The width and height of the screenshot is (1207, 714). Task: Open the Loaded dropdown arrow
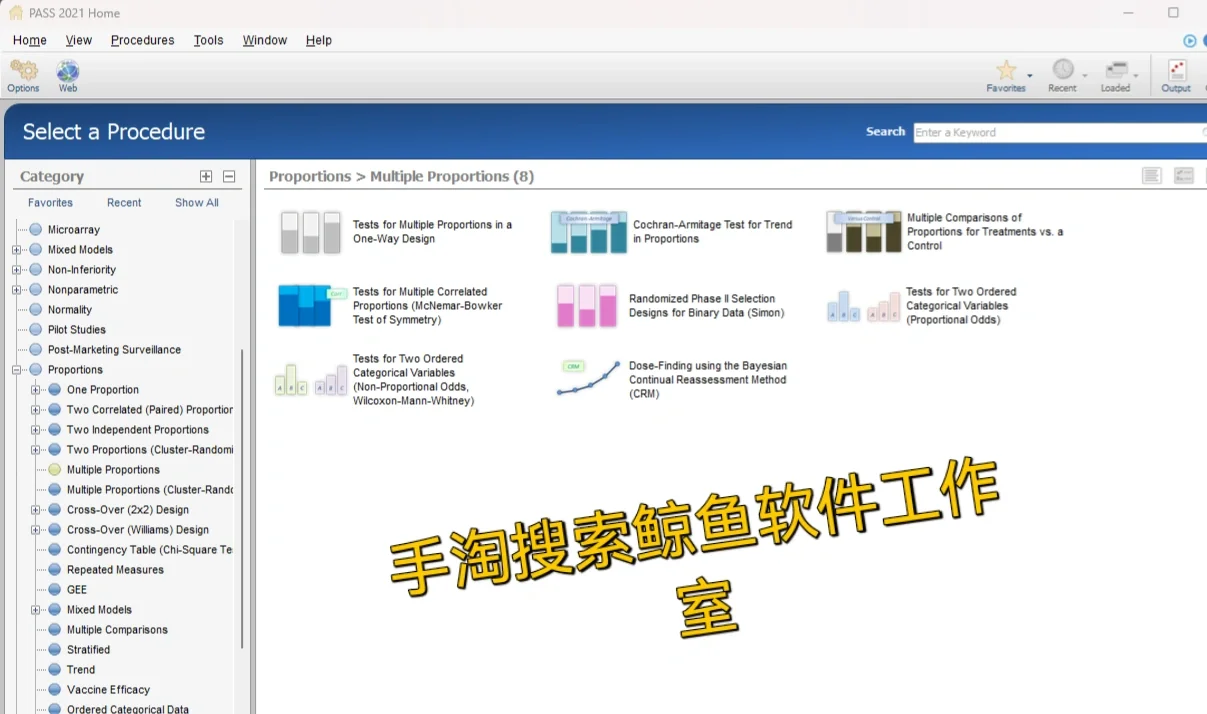[x=1136, y=76]
